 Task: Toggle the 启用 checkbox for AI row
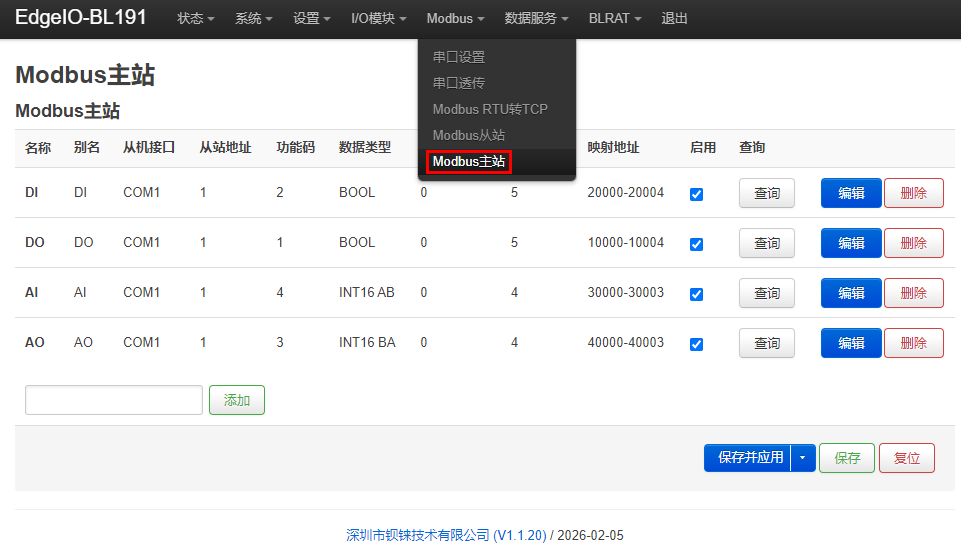pos(696,294)
